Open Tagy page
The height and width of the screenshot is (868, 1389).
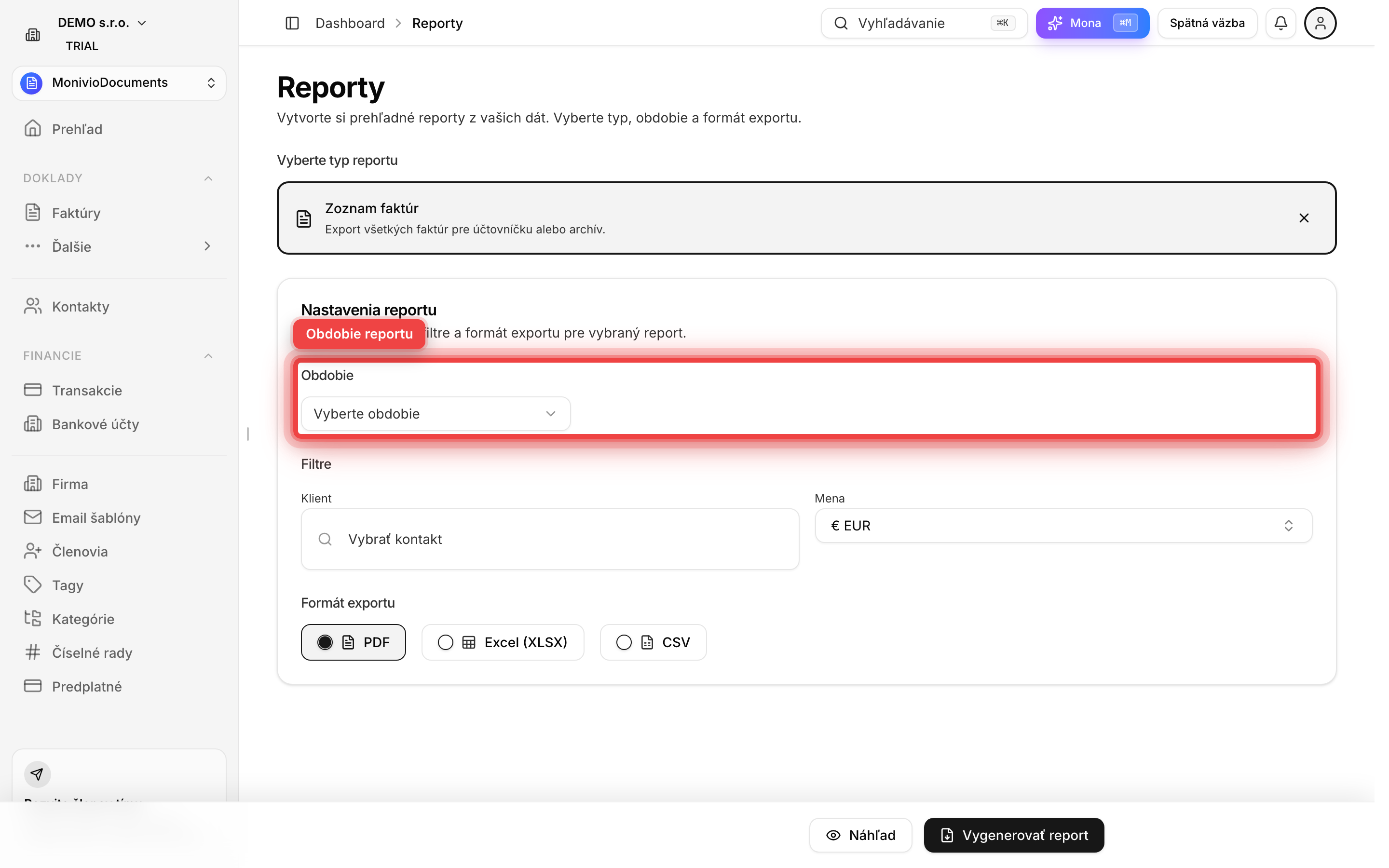point(119,585)
